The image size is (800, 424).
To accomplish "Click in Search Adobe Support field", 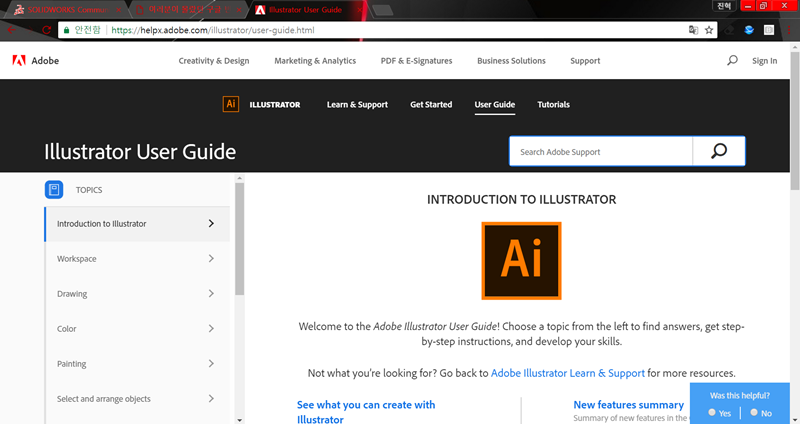I will pos(601,152).
